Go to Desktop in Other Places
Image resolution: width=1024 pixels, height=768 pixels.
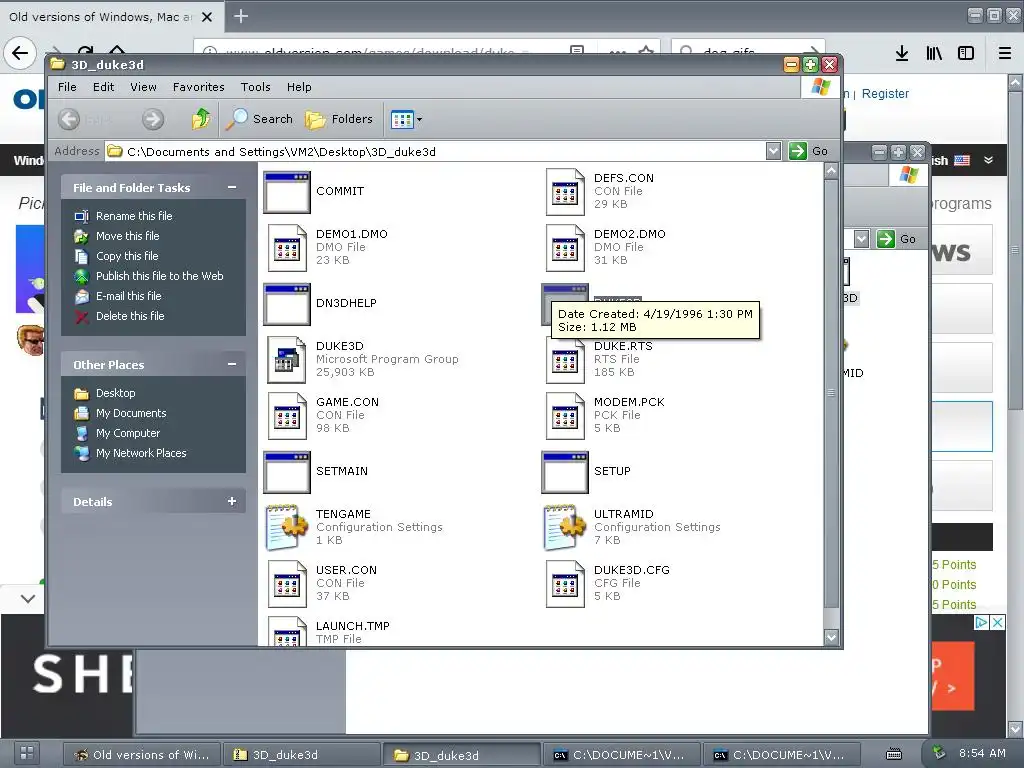[x=116, y=393]
